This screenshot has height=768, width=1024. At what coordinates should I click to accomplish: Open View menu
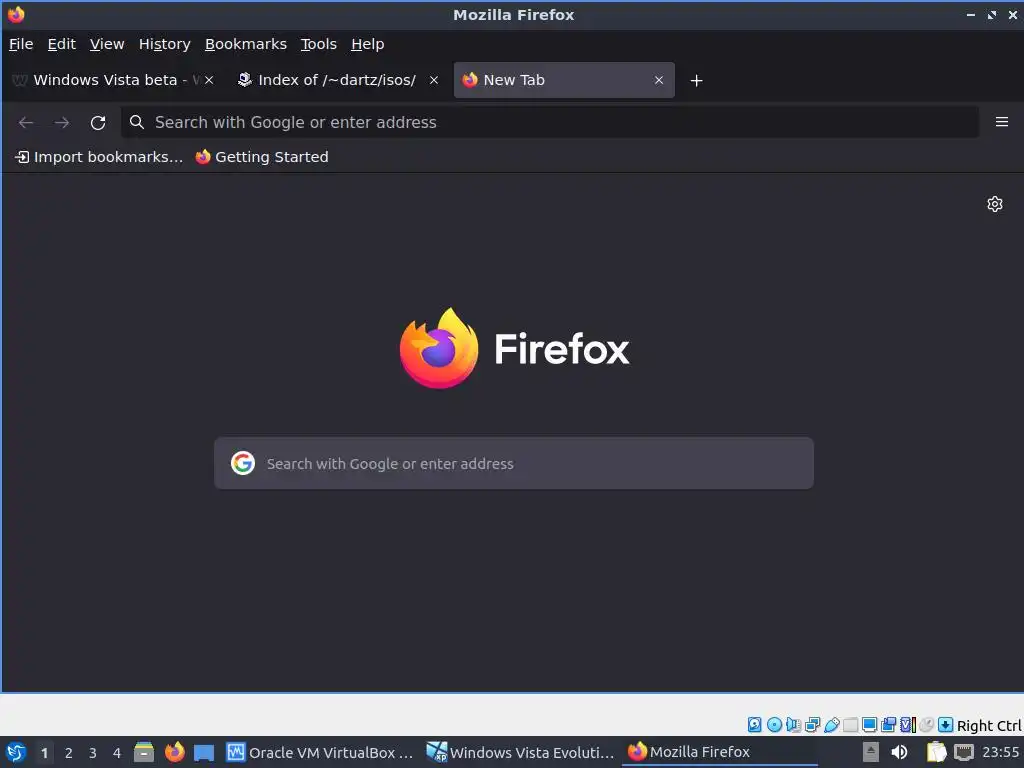point(107,44)
